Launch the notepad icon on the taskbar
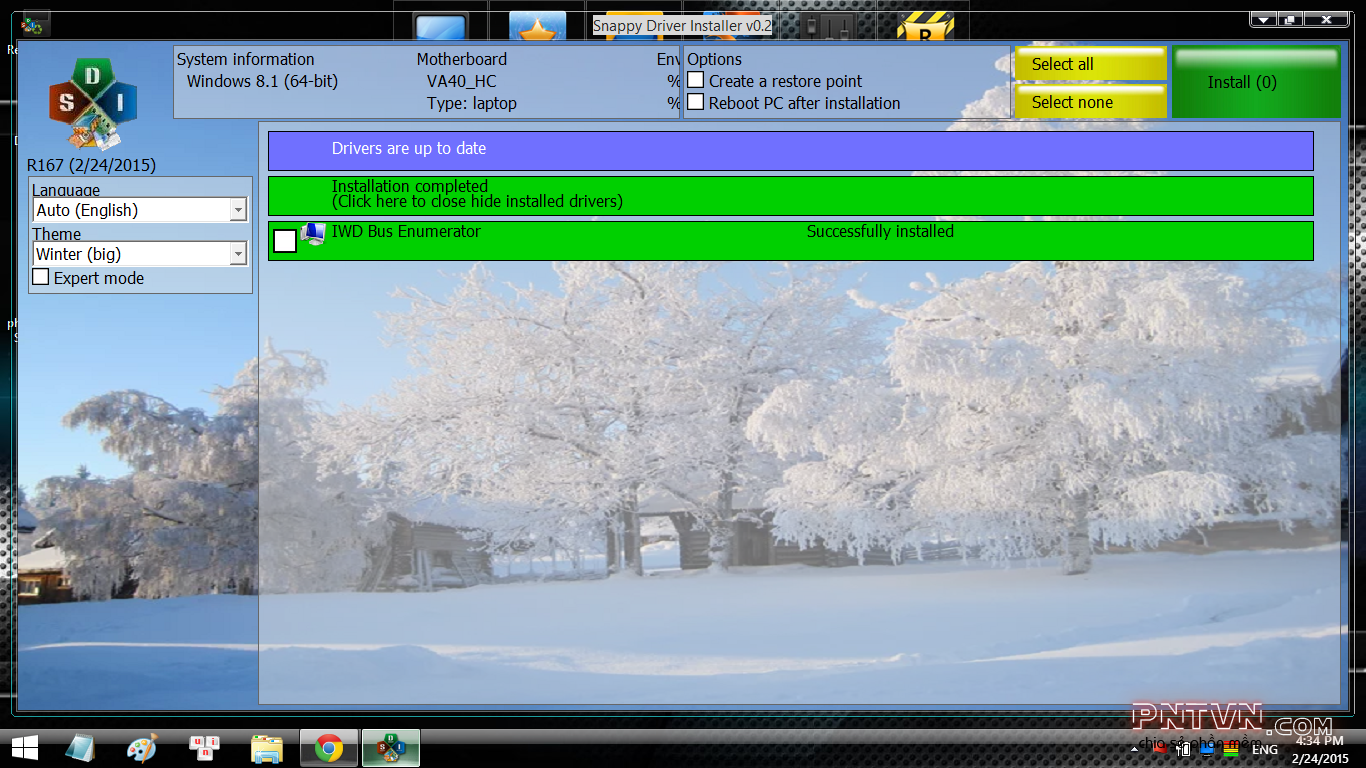 [x=81, y=748]
